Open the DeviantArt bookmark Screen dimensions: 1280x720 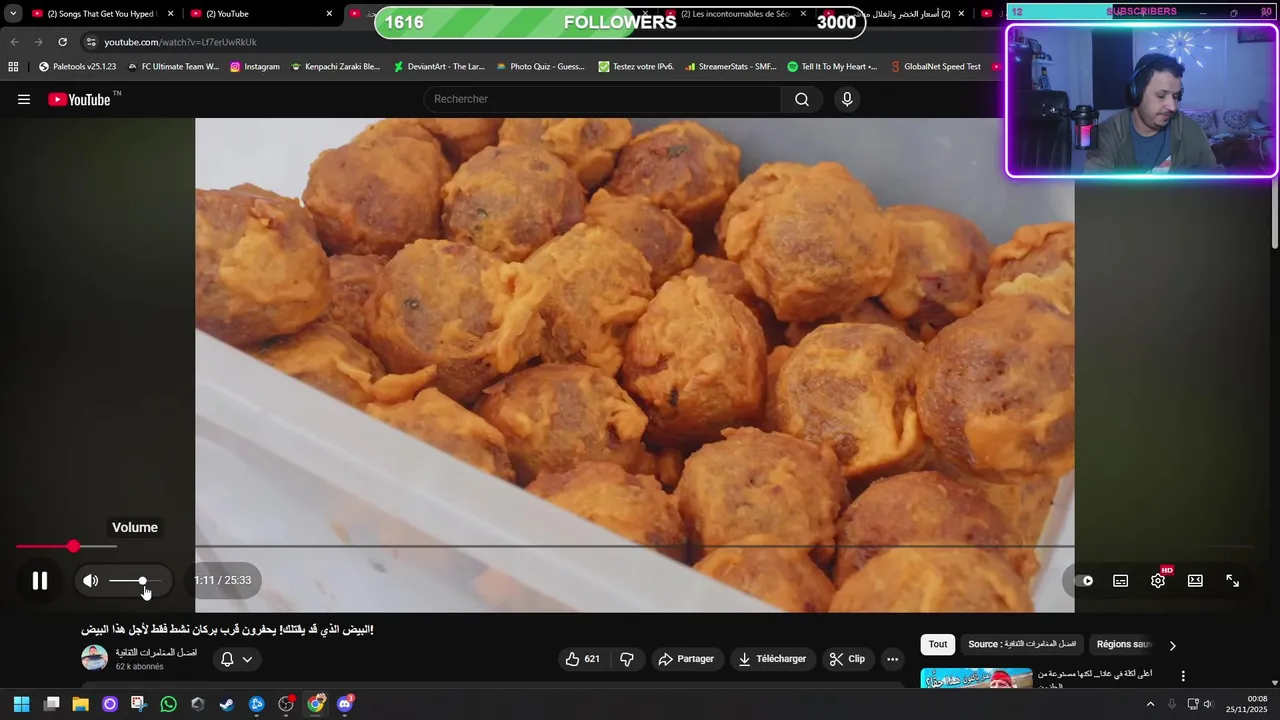tap(439, 67)
